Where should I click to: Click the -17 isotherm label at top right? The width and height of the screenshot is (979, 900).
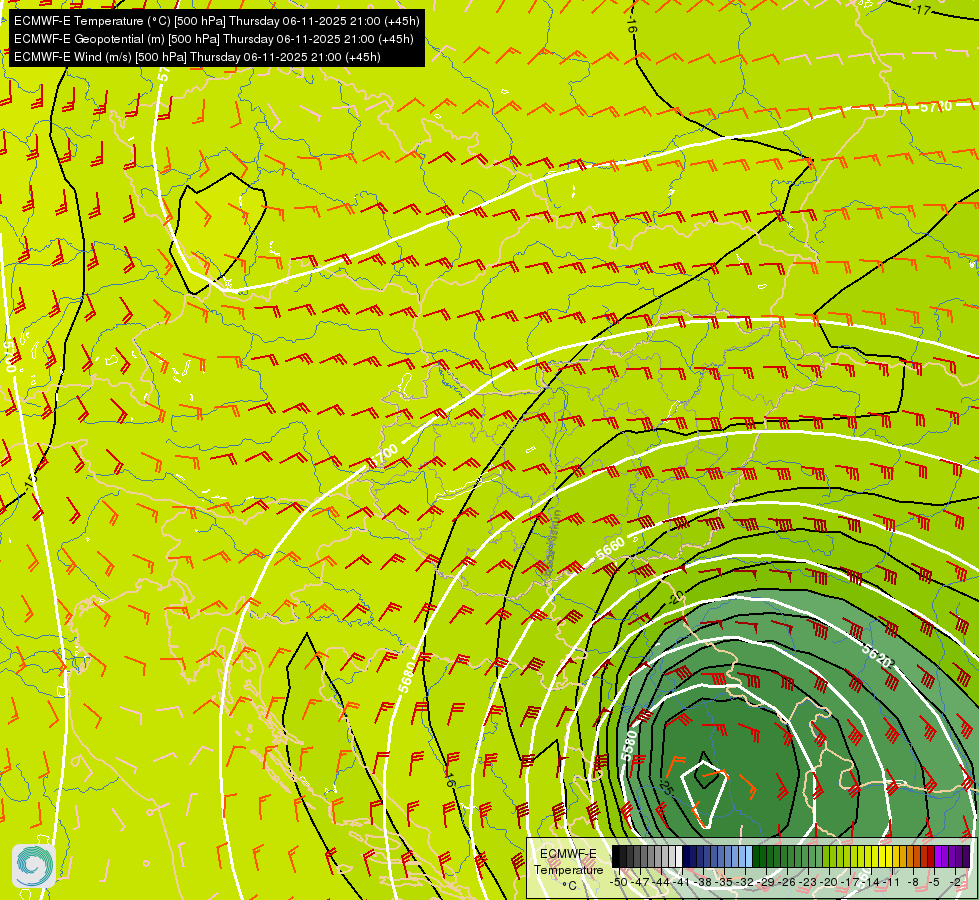pyautogui.click(x=922, y=9)
